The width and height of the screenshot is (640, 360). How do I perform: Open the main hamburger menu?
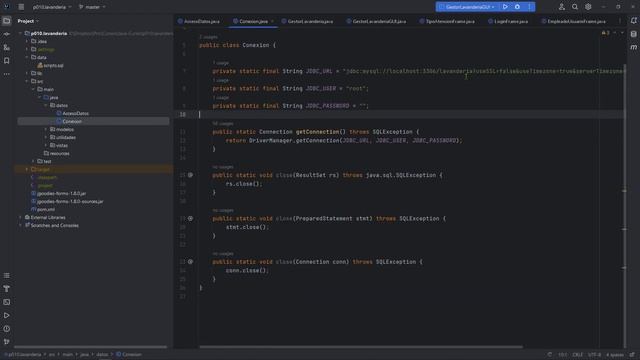click(x=21, y=7)
